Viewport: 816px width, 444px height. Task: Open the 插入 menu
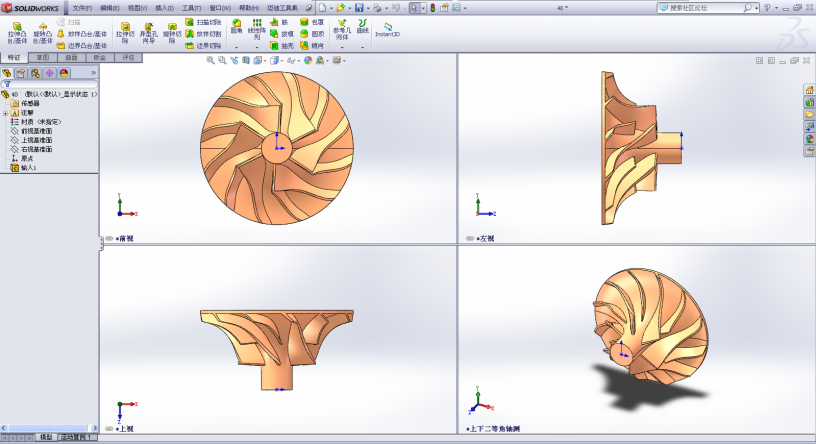[164, 8]
